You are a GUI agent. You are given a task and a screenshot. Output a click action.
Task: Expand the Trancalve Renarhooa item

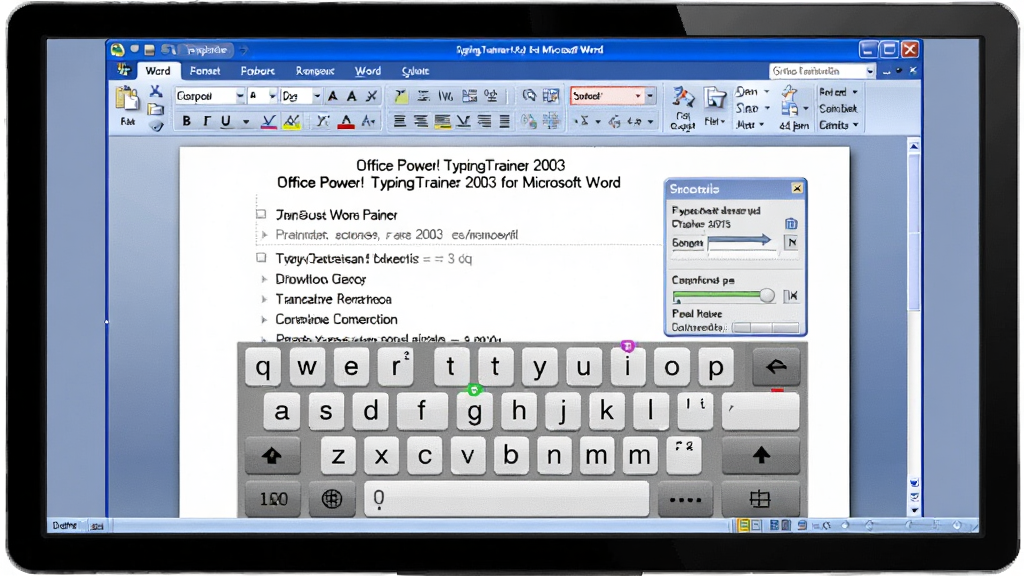click(264, 300)
